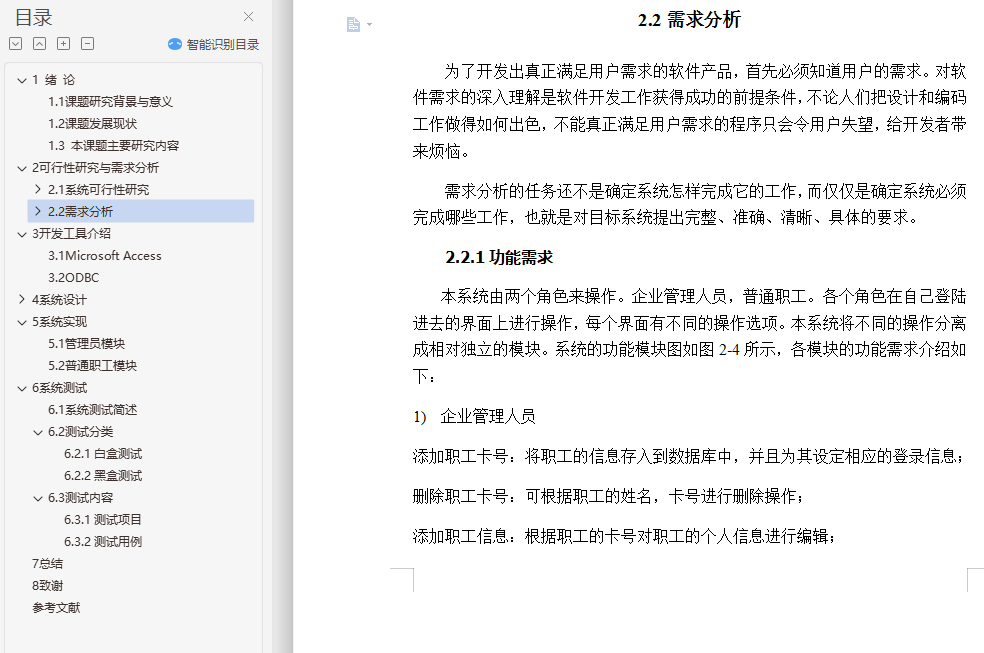
Task: Go to 8致谢 heading
Action: pyautogui.click(x=48, y=585)
